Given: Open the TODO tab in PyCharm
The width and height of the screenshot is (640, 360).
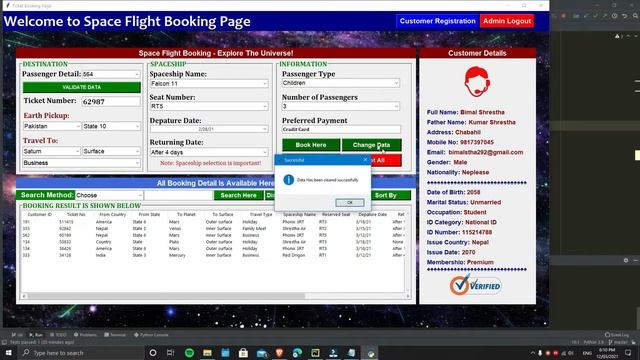Looking at the screenshot, I should pyautogui.click(x=58, y=335).
